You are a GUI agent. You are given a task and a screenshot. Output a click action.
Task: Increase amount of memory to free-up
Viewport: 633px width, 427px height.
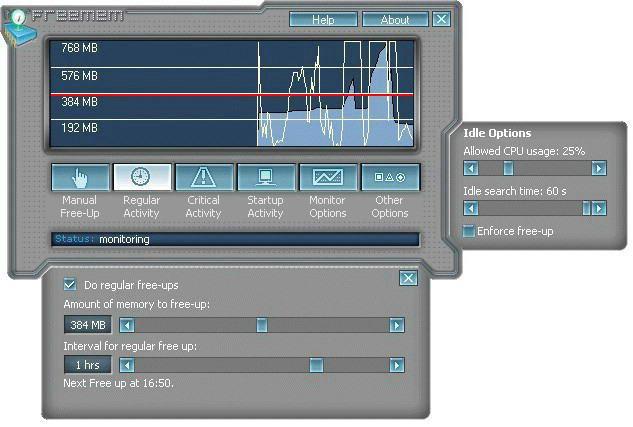(x=397, y=325)
